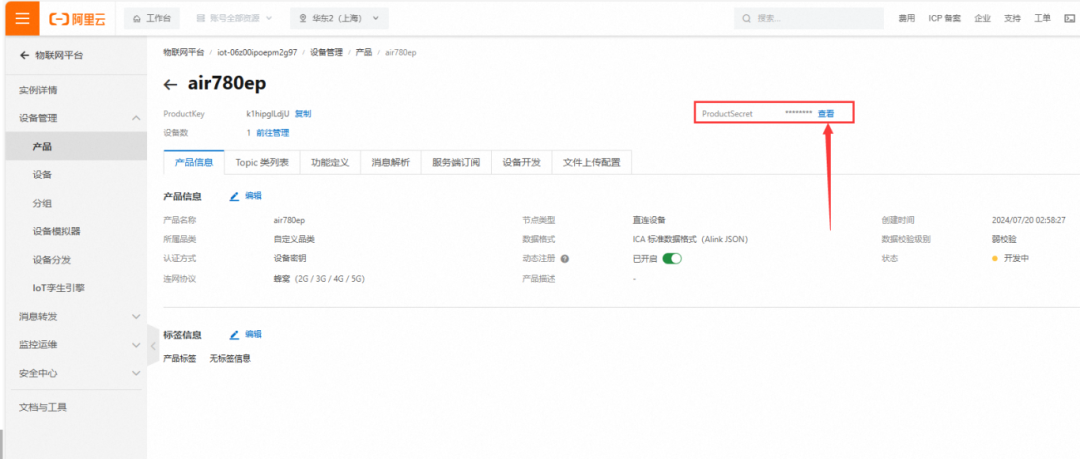Open the 费用 menu
The image size is (1080, 459).
pos(906,19)
